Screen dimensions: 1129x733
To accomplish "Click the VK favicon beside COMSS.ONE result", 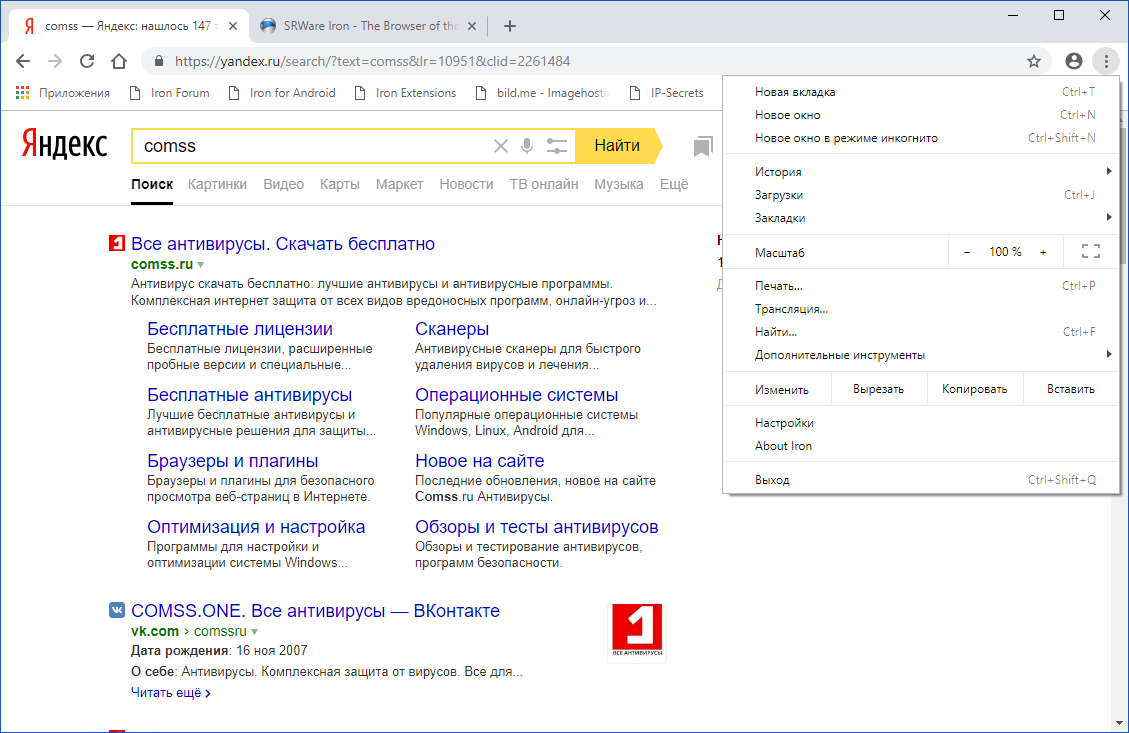I will [117, 610].
